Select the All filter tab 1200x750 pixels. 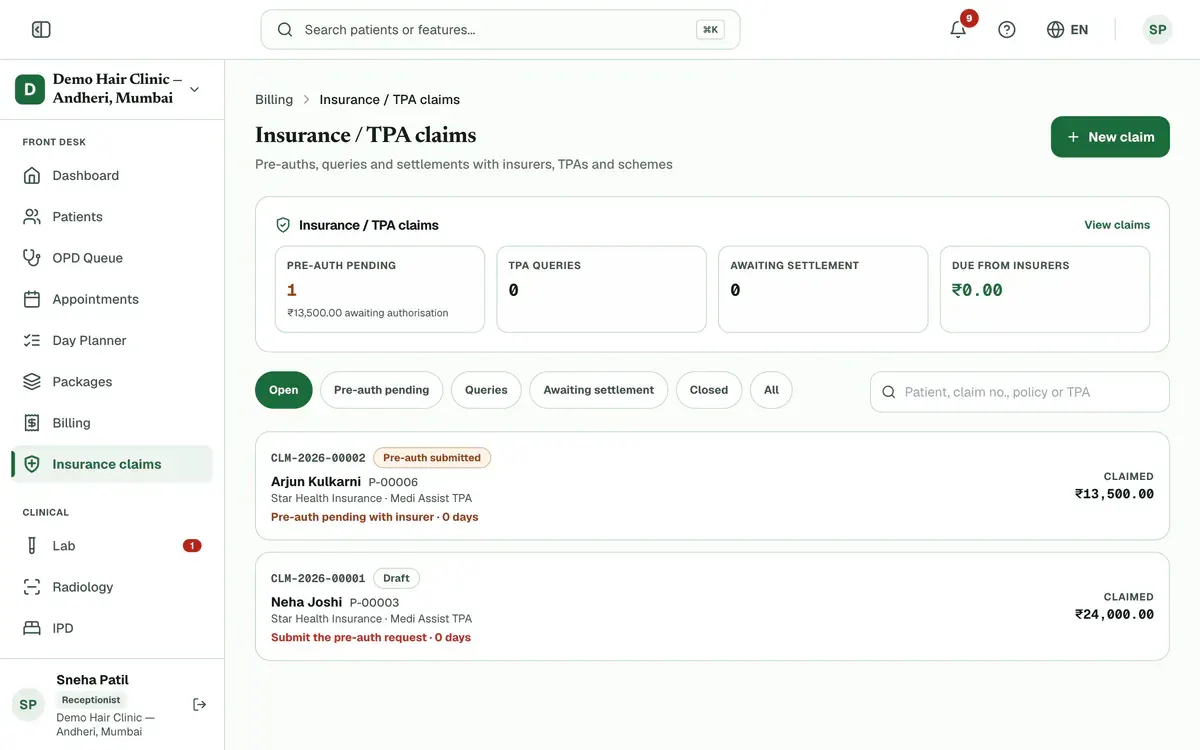771,390
